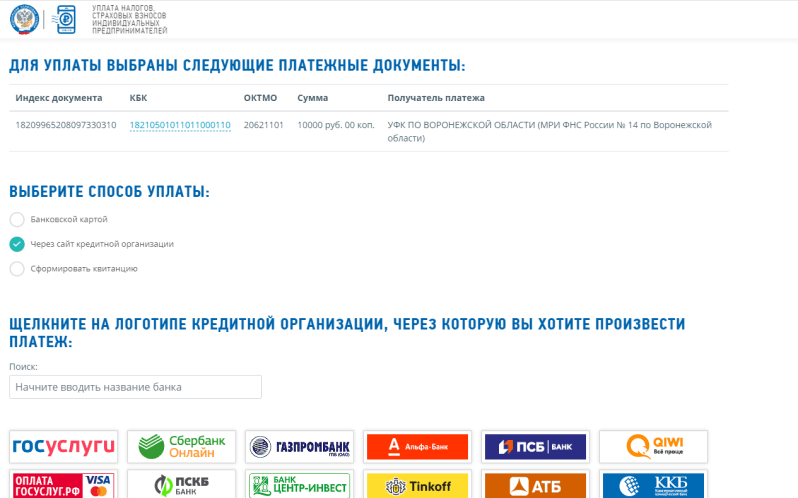This screenshot has height=498, width=798.
Task: Click the Получатель платежа column header
Action: pyautogui.click(x=436, y=98)
